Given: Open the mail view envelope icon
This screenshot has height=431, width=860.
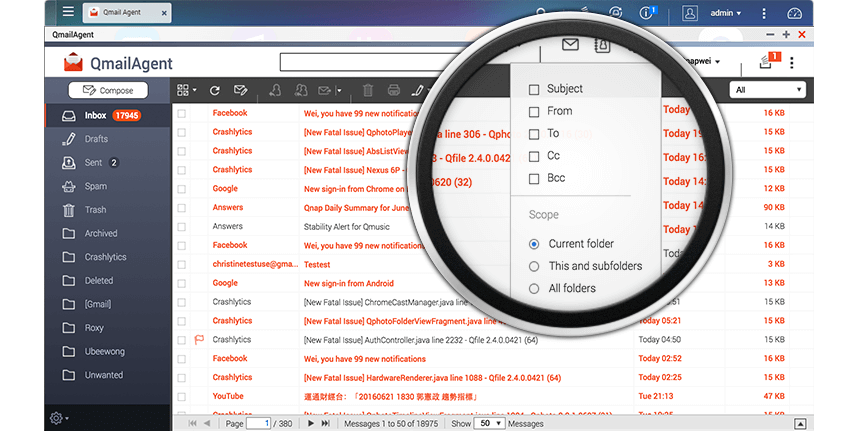Looking at the screenshot, I should [570, 44].
